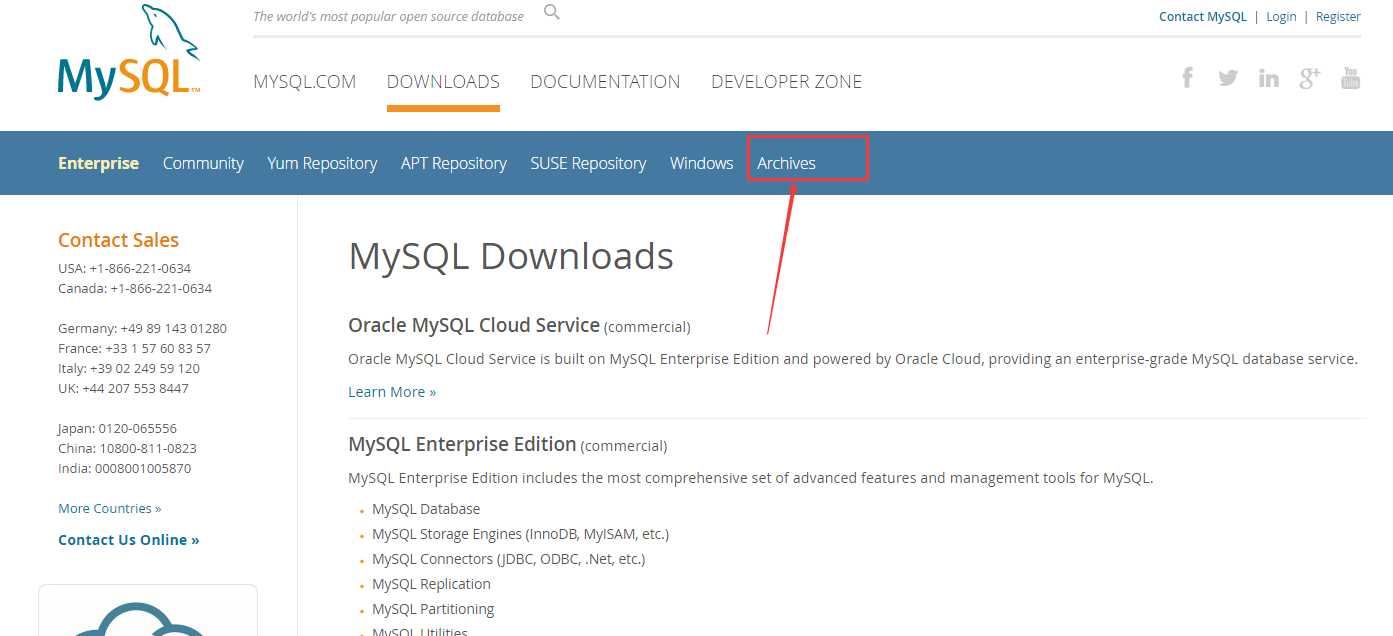Click the Contact Sales heading
Viewport: 1393px width, 636px height.
118,240
